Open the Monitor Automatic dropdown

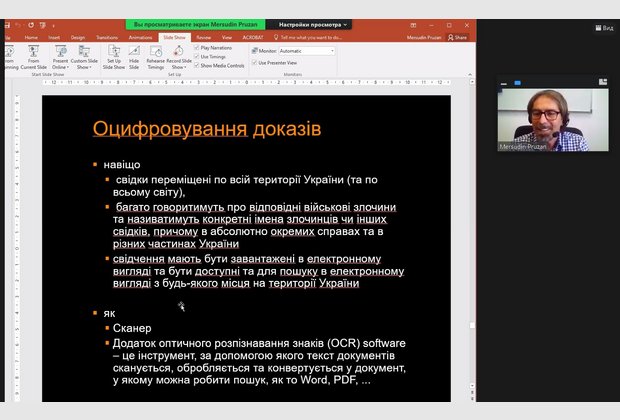tap(306, 50)
